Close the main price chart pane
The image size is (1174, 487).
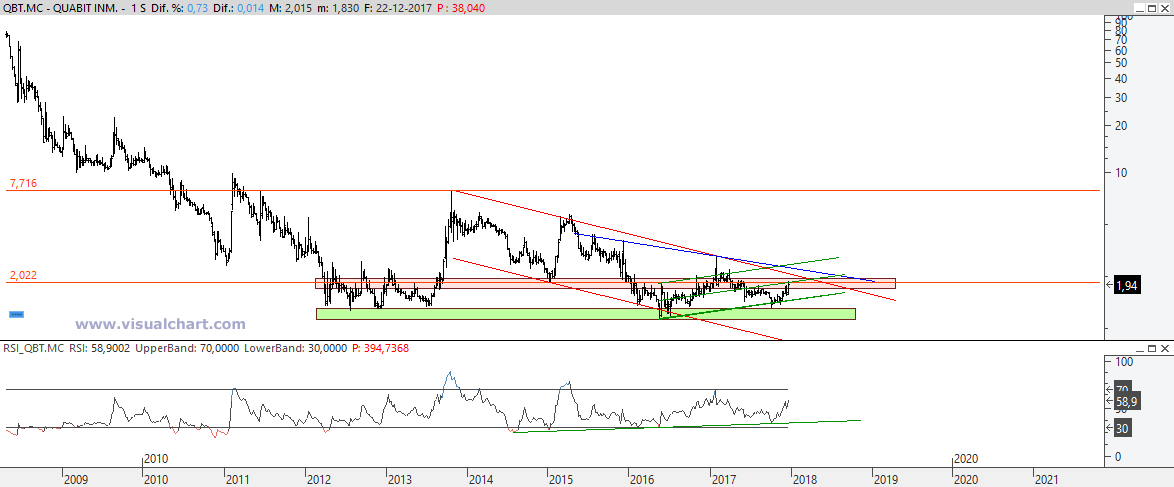coord(1165,7)
